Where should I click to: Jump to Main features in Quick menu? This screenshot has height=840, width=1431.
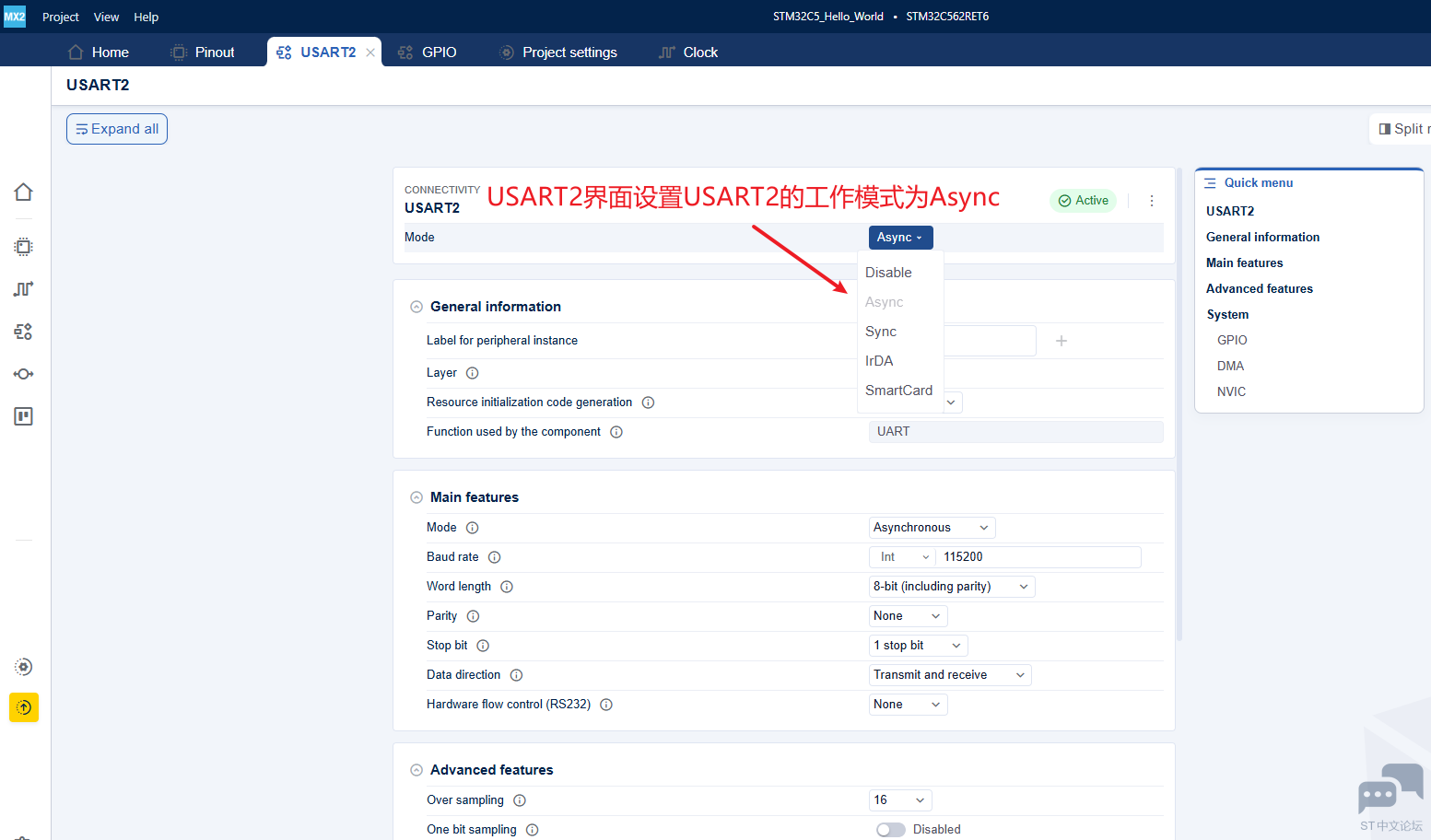tap(1244, 263)
